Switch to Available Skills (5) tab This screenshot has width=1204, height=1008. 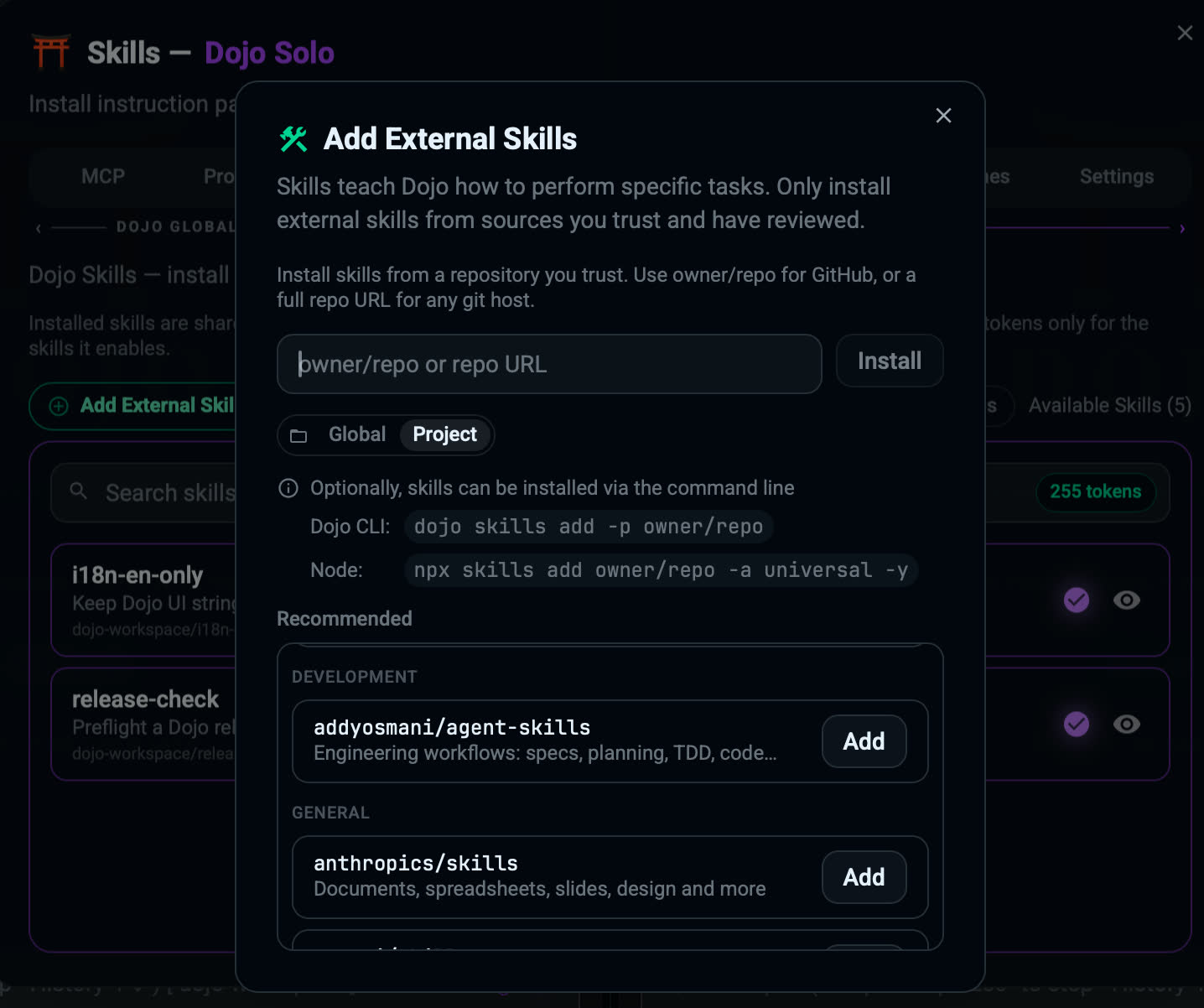point(1110,406)
